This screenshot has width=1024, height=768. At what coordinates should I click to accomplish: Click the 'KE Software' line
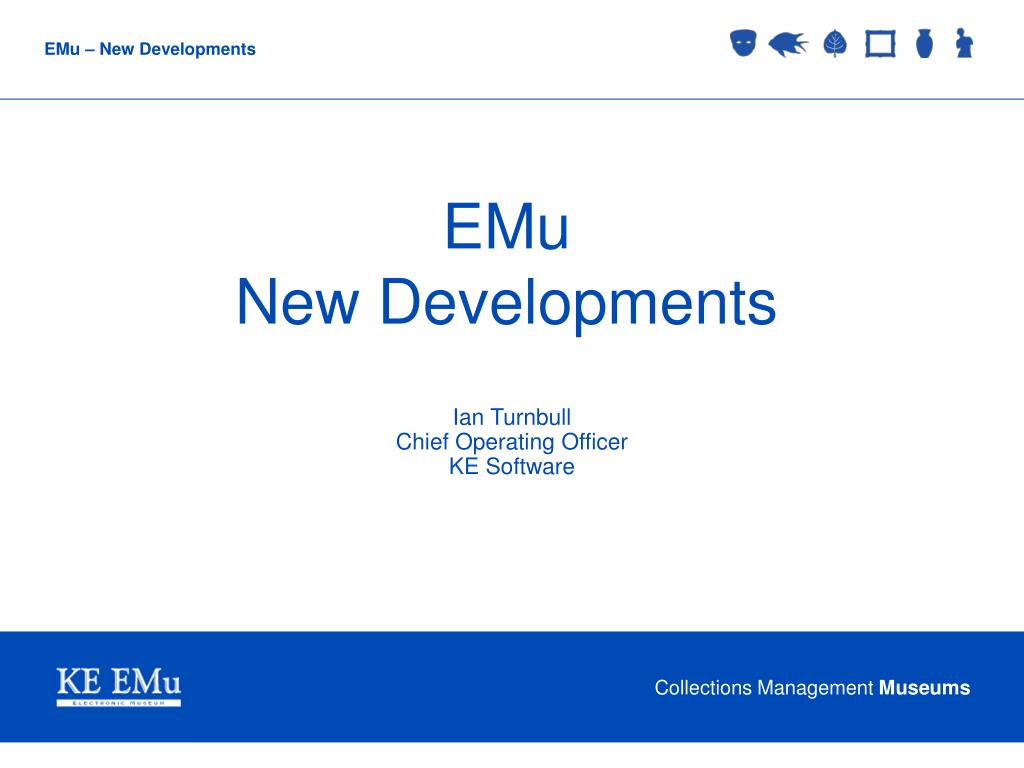(512, 466)
